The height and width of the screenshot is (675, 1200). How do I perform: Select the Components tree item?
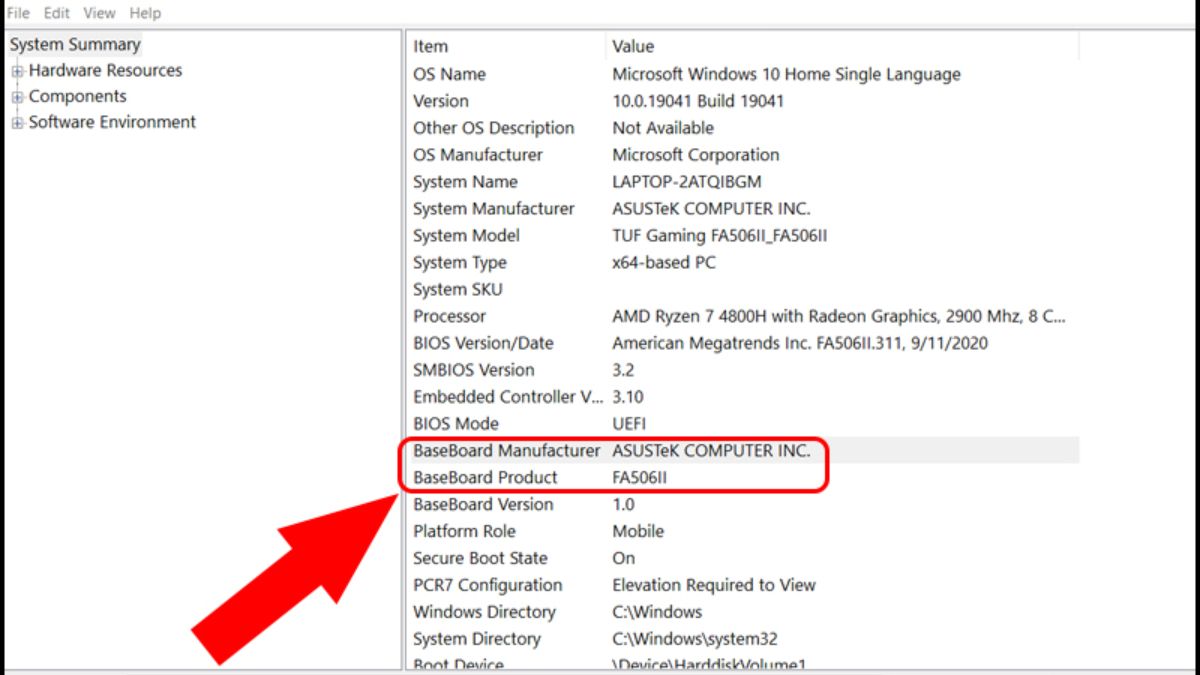click(x=77, y=96)
